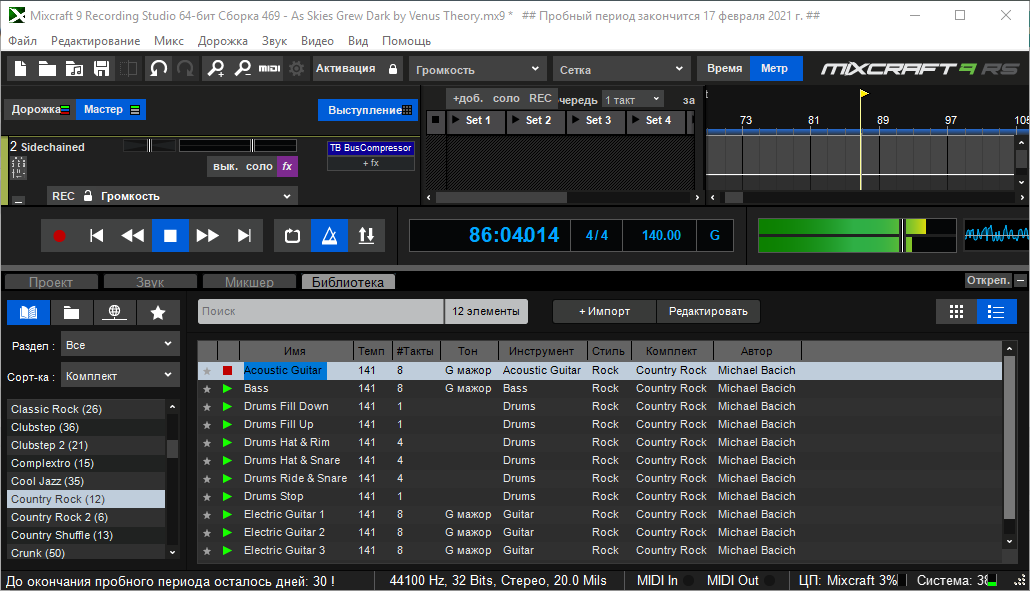Save project with the floppy disk icon
The image size is (1030, 591).
coord(101,69)
